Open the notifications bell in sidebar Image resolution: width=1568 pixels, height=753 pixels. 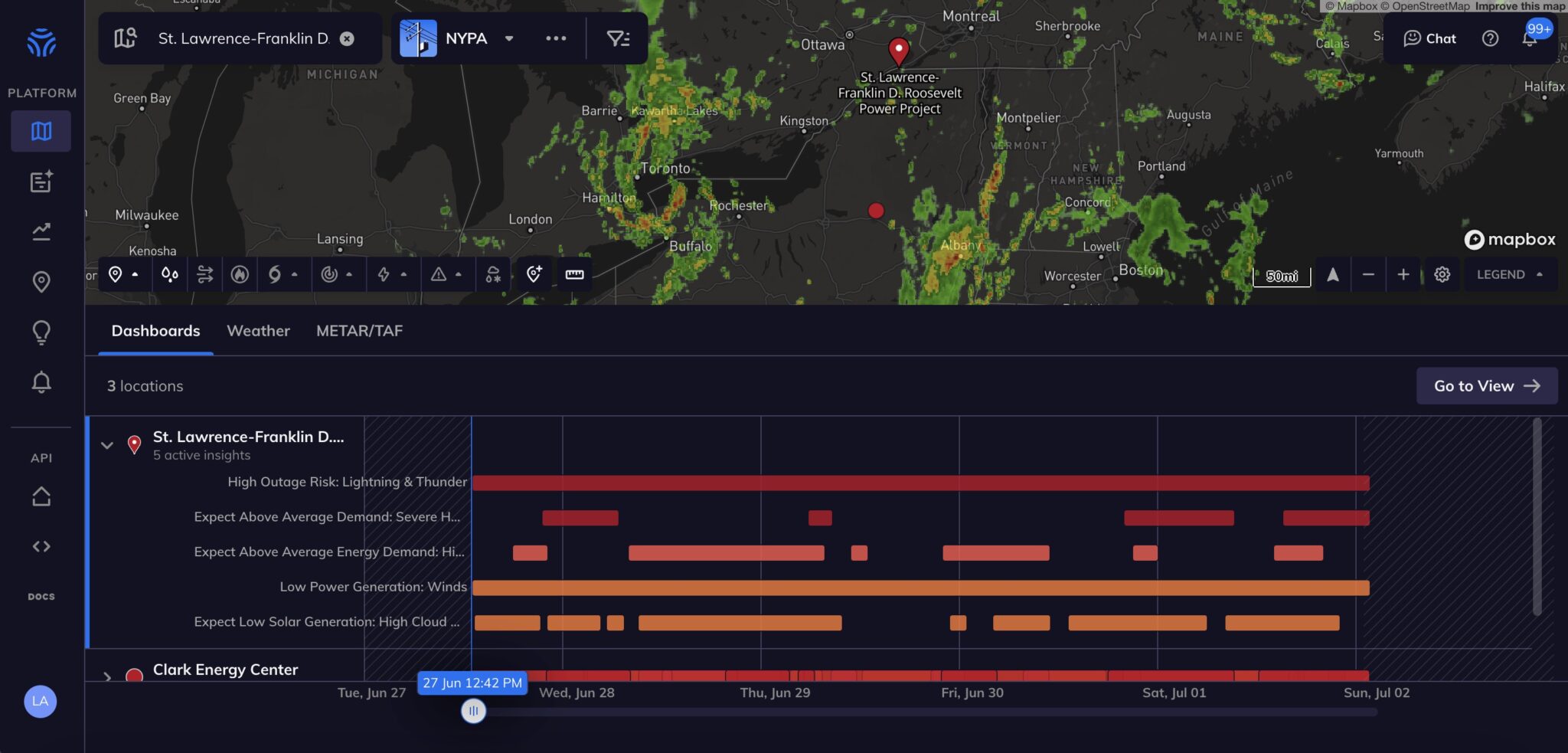pyautogui.click(x=41, y=381)
